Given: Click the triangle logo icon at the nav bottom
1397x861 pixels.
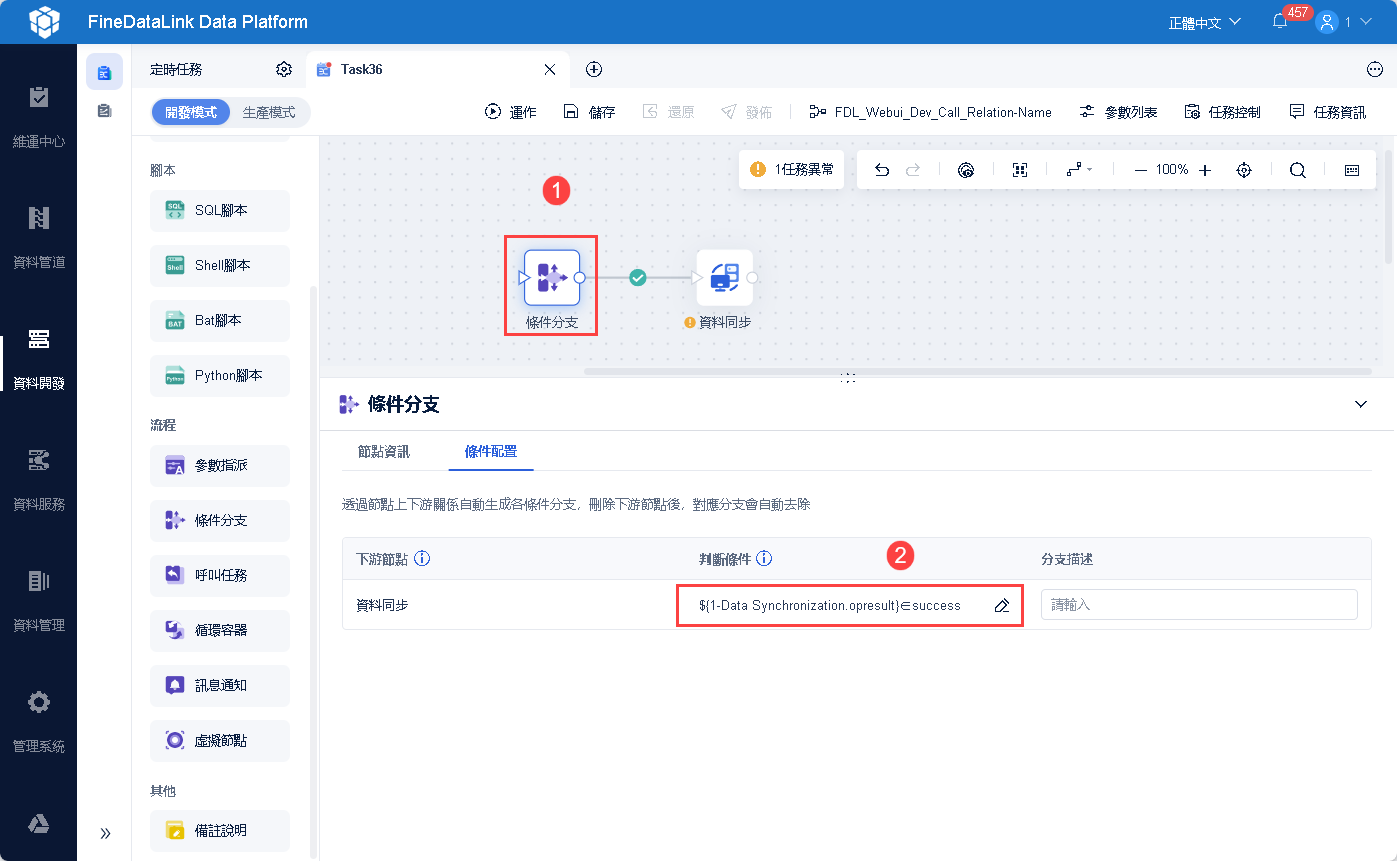Looking at the screenshot, I should (39, 823).
